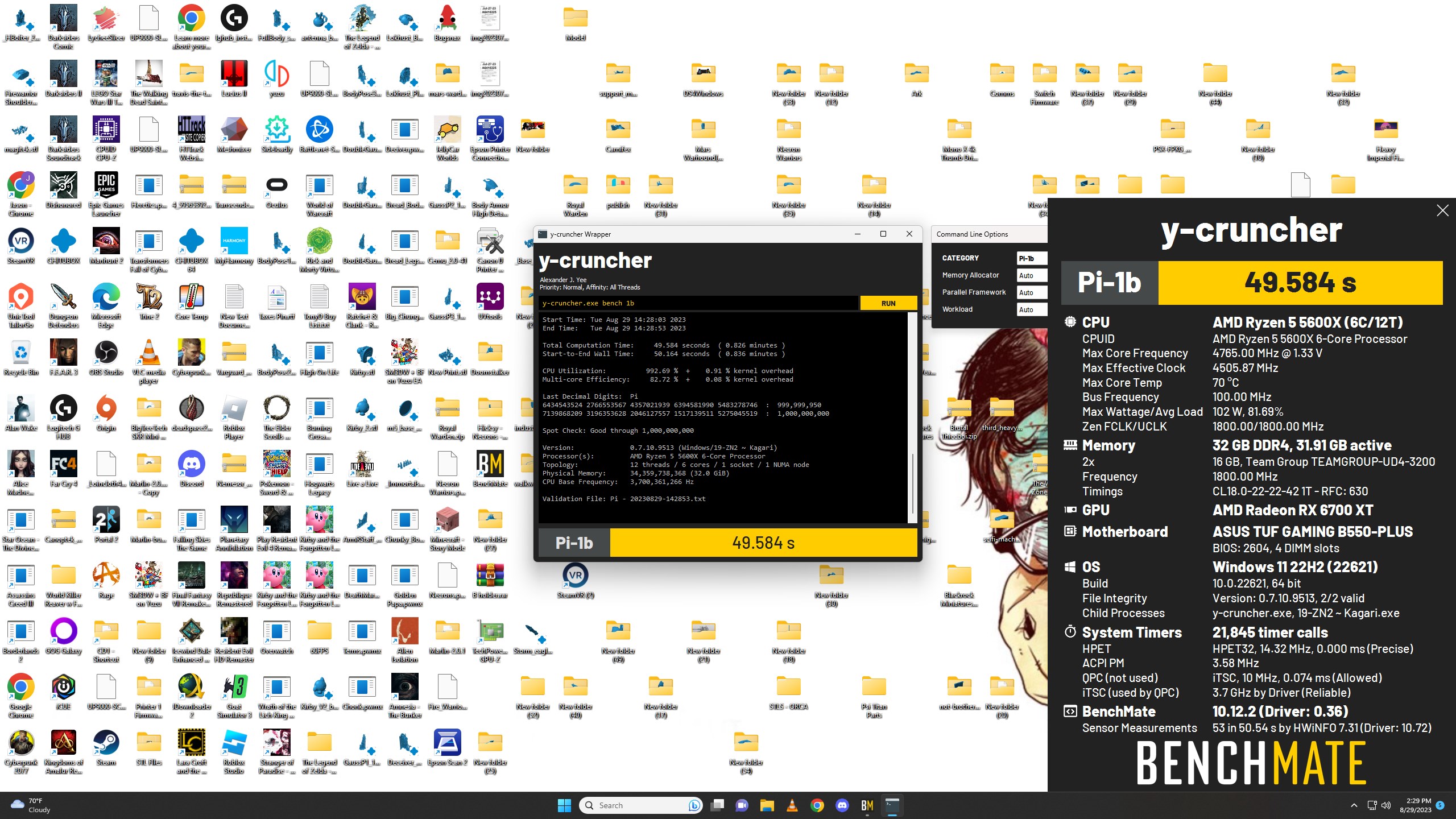Open the Parallel Framework Auto dropdown

[x=1032, y=292]
